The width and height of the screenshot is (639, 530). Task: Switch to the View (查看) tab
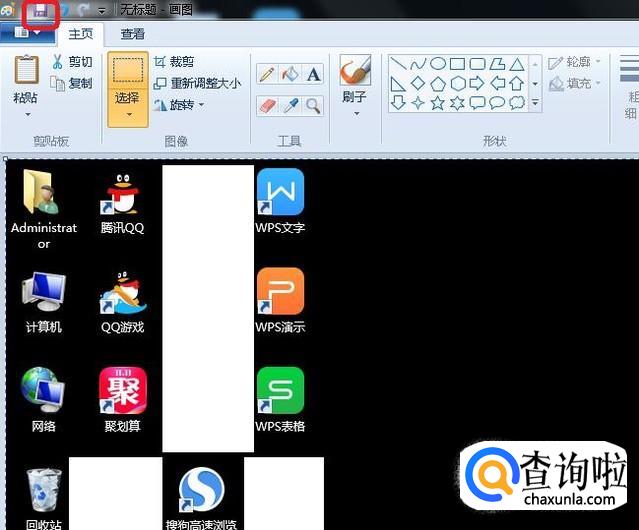point(132,34)
